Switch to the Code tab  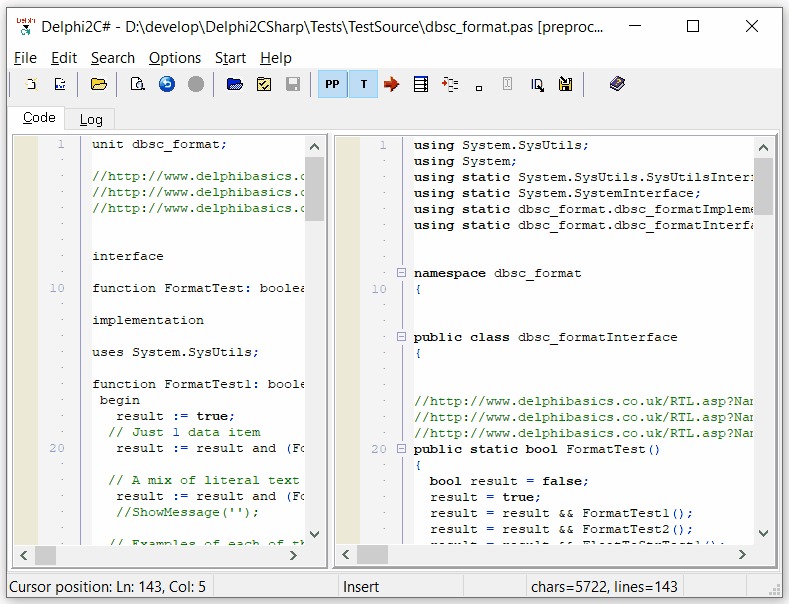click(x=39, y=118)
